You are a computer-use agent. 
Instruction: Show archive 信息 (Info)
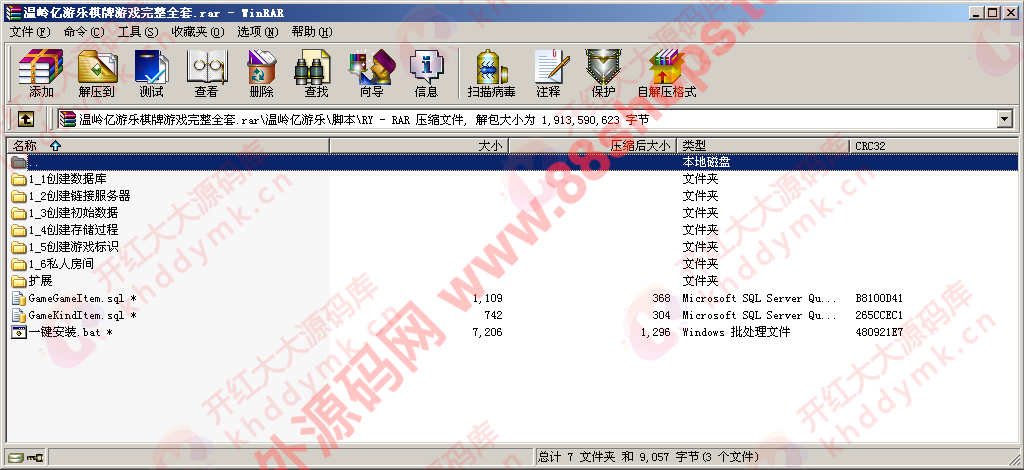pyautogui.click(x=426, y=74)
